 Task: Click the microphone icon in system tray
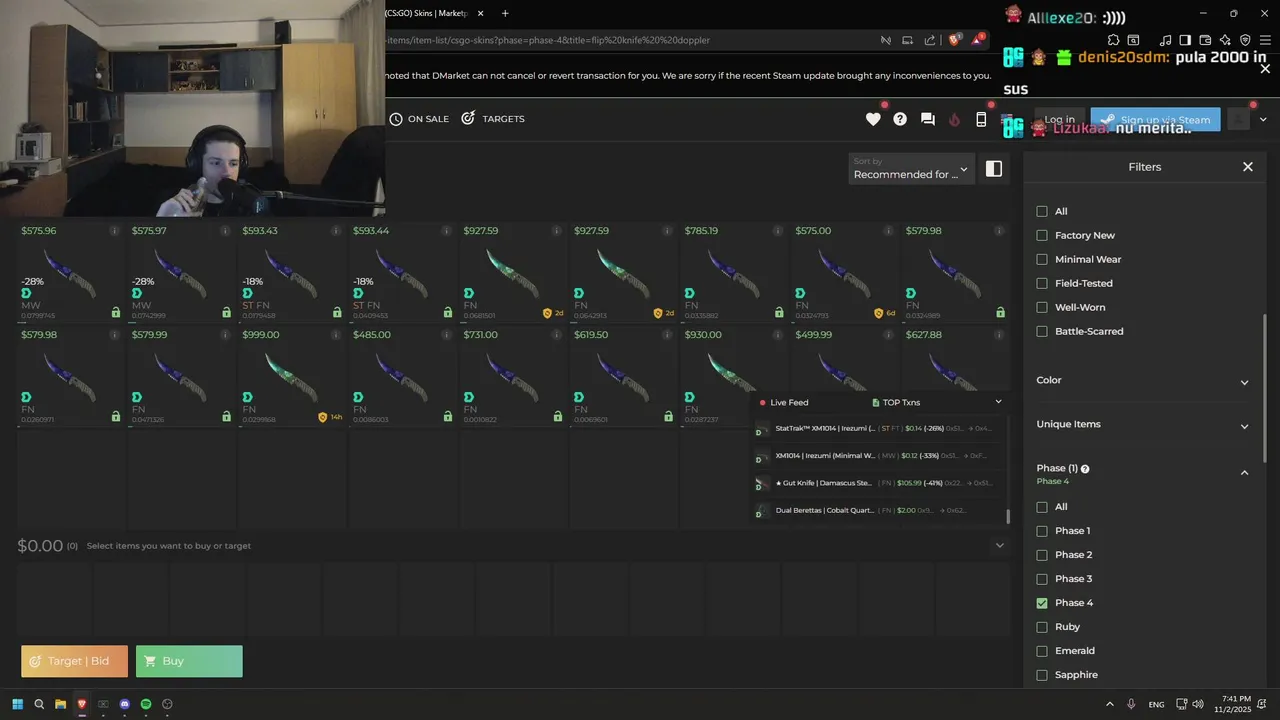tap(1131, 704)
